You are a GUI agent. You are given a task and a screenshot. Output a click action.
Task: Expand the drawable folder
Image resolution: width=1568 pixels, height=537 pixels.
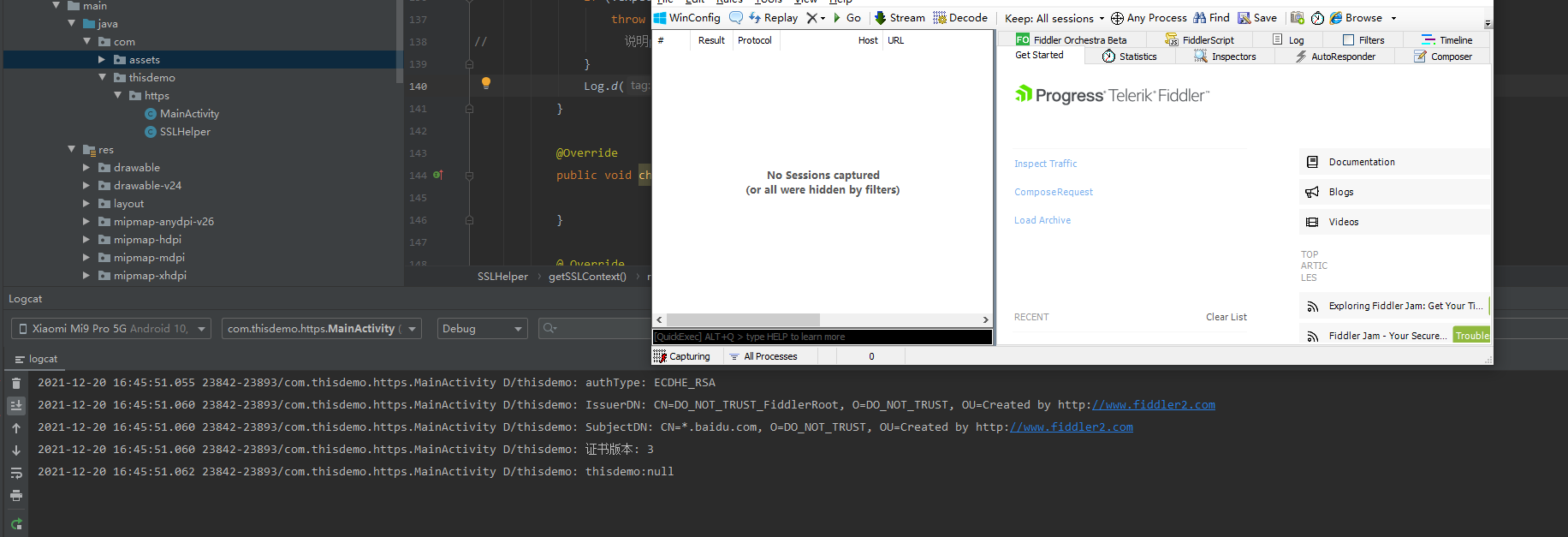[86, 168]
